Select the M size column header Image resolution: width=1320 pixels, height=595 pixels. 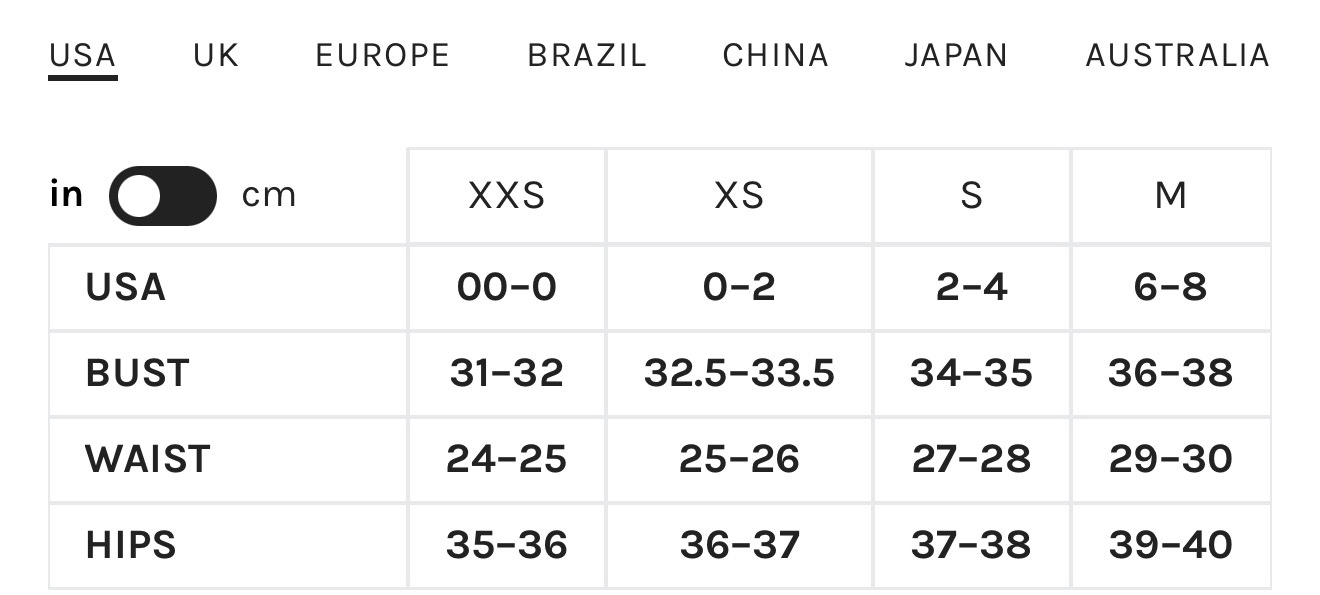point(1171,196)
